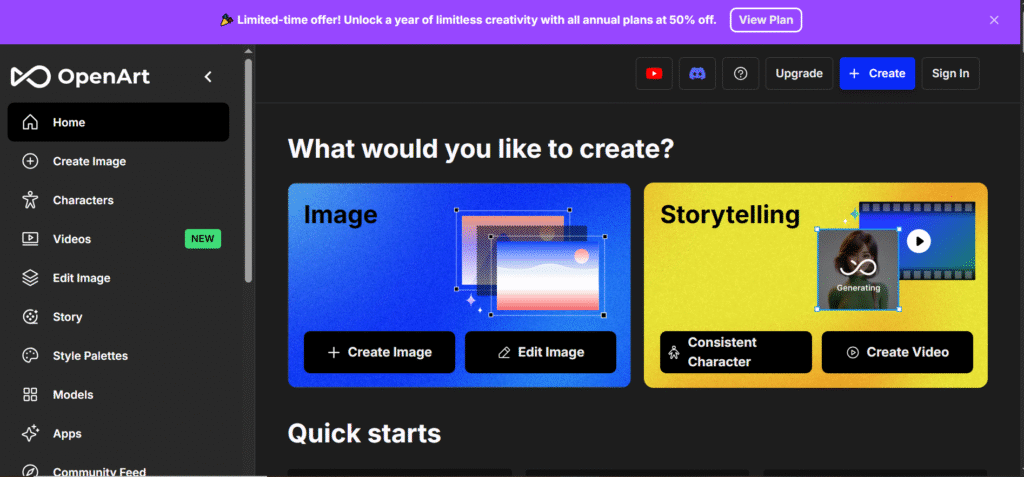The image size is (1024, 477).
Task: Collapse the sidebar with the chevron
Action: tap(208, 76)
